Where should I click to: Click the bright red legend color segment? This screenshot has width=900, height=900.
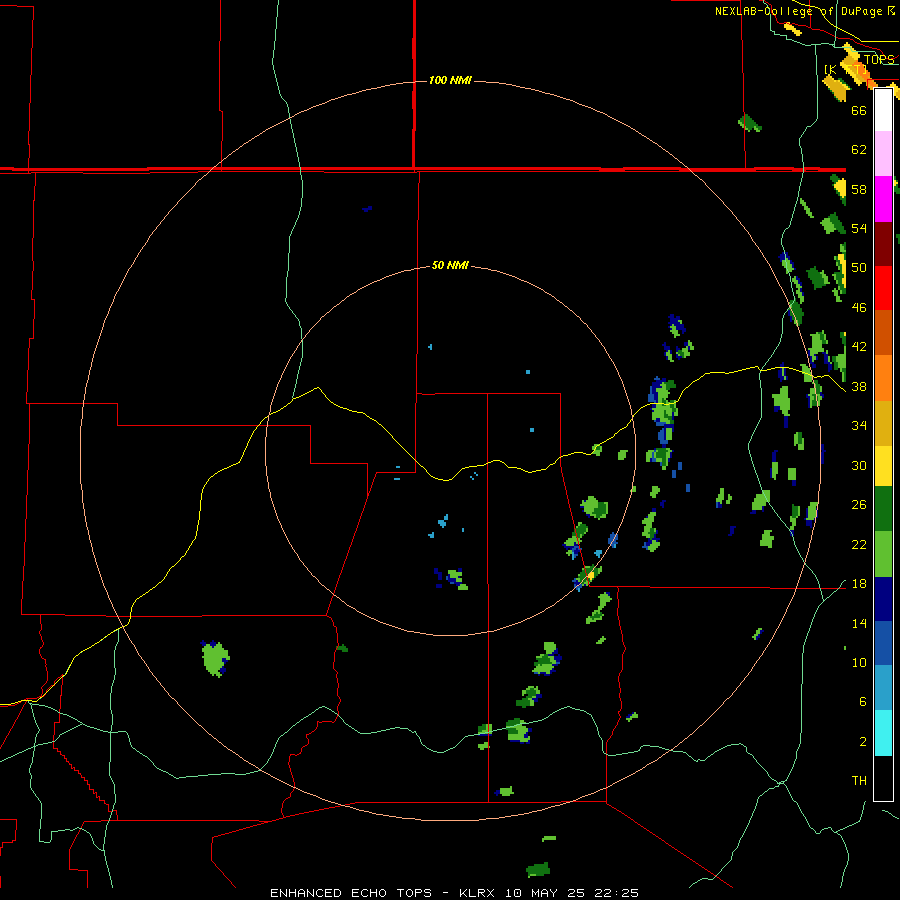click(x=883, y=288)
